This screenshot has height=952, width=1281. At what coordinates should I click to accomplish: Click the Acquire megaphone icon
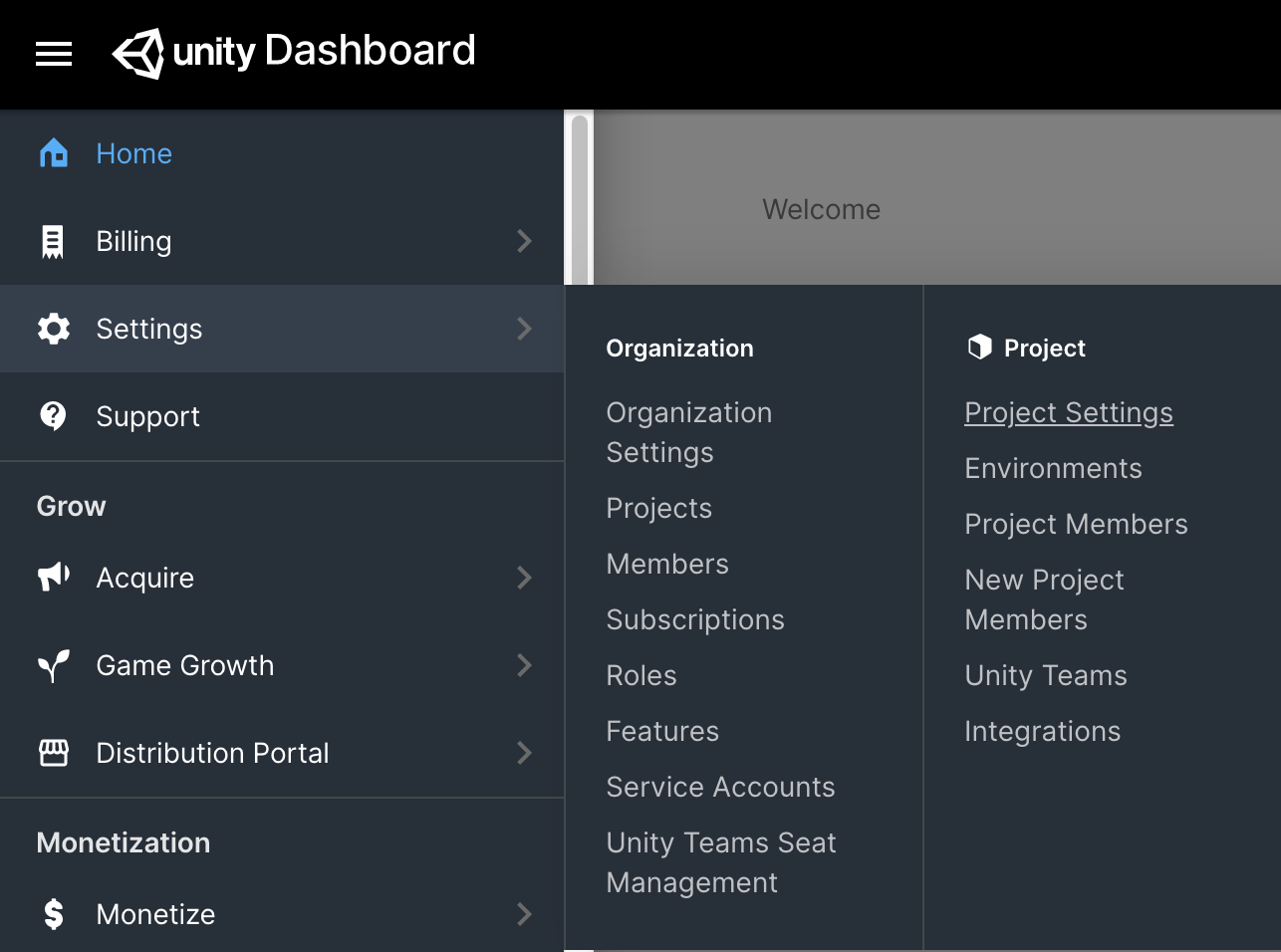tap(54, 578)
